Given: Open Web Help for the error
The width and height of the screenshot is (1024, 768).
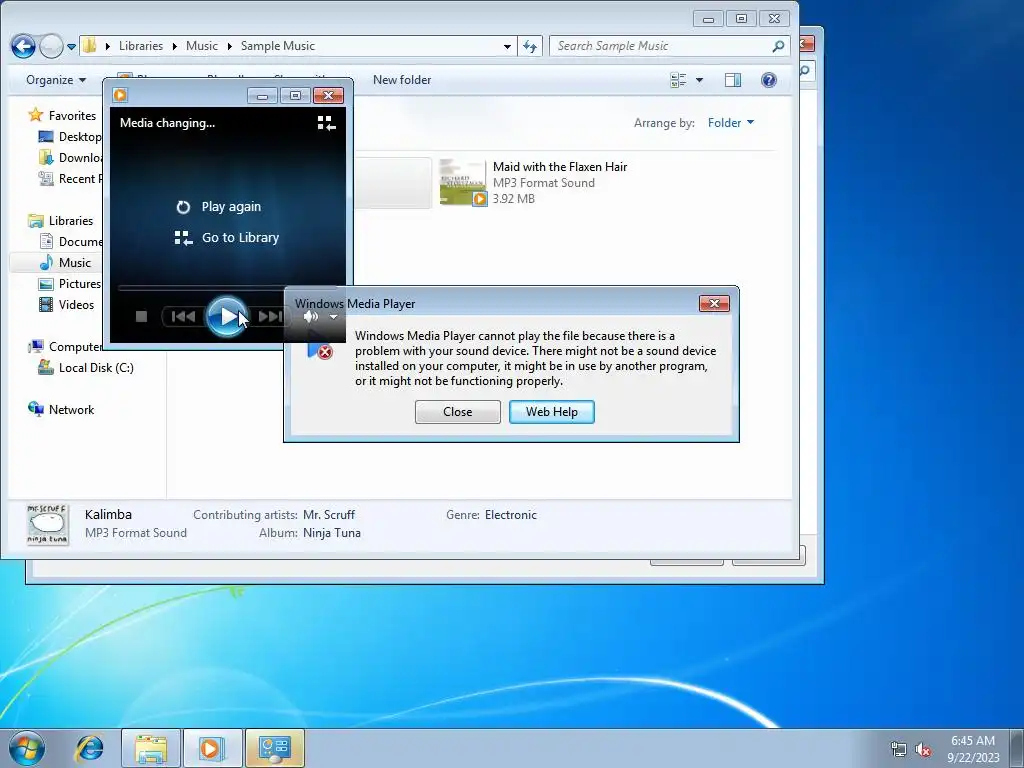Looking at the screenshot, I should click(x=552, y=412).
